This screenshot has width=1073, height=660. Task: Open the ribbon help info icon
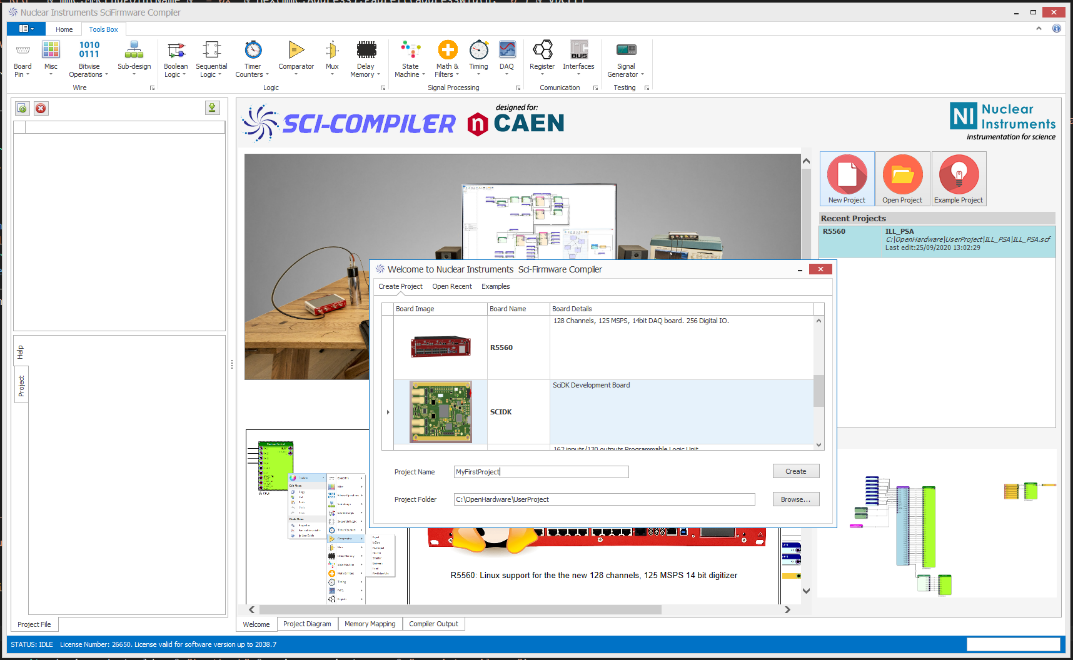coord(1056,29)
